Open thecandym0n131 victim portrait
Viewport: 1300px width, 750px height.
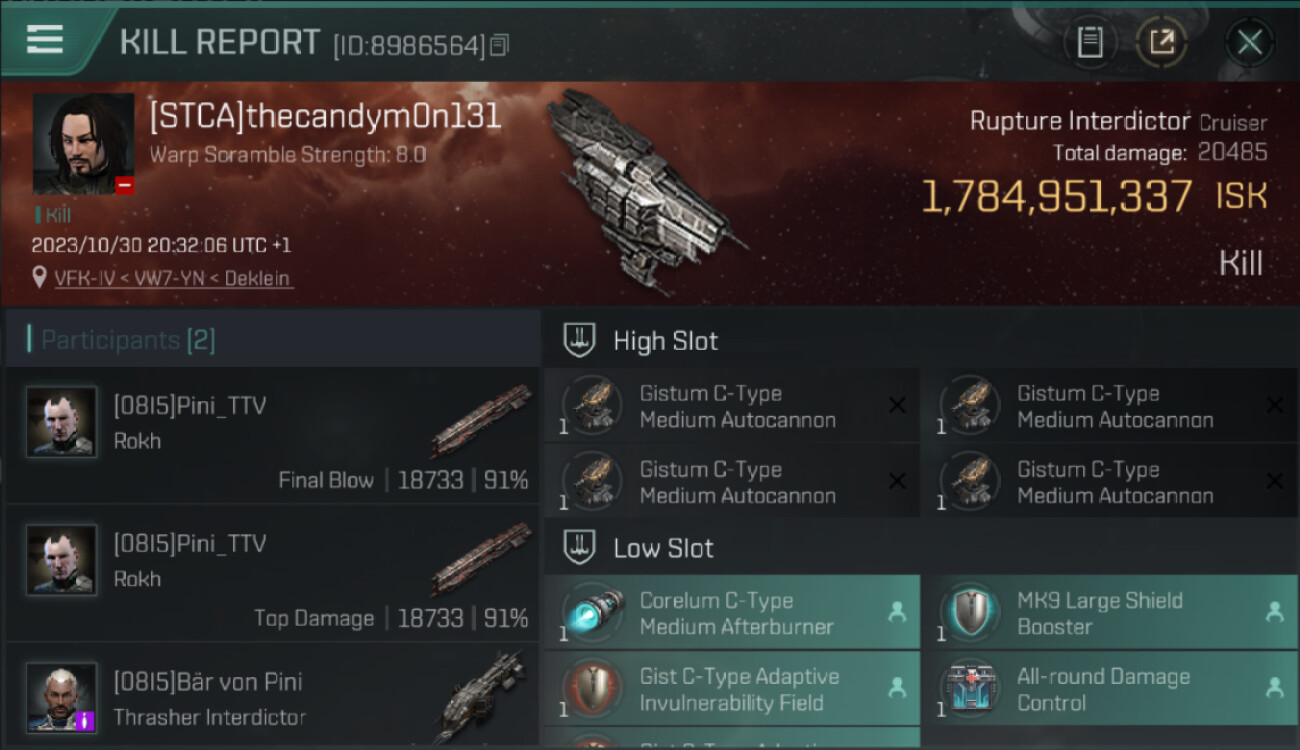point(83,144)
